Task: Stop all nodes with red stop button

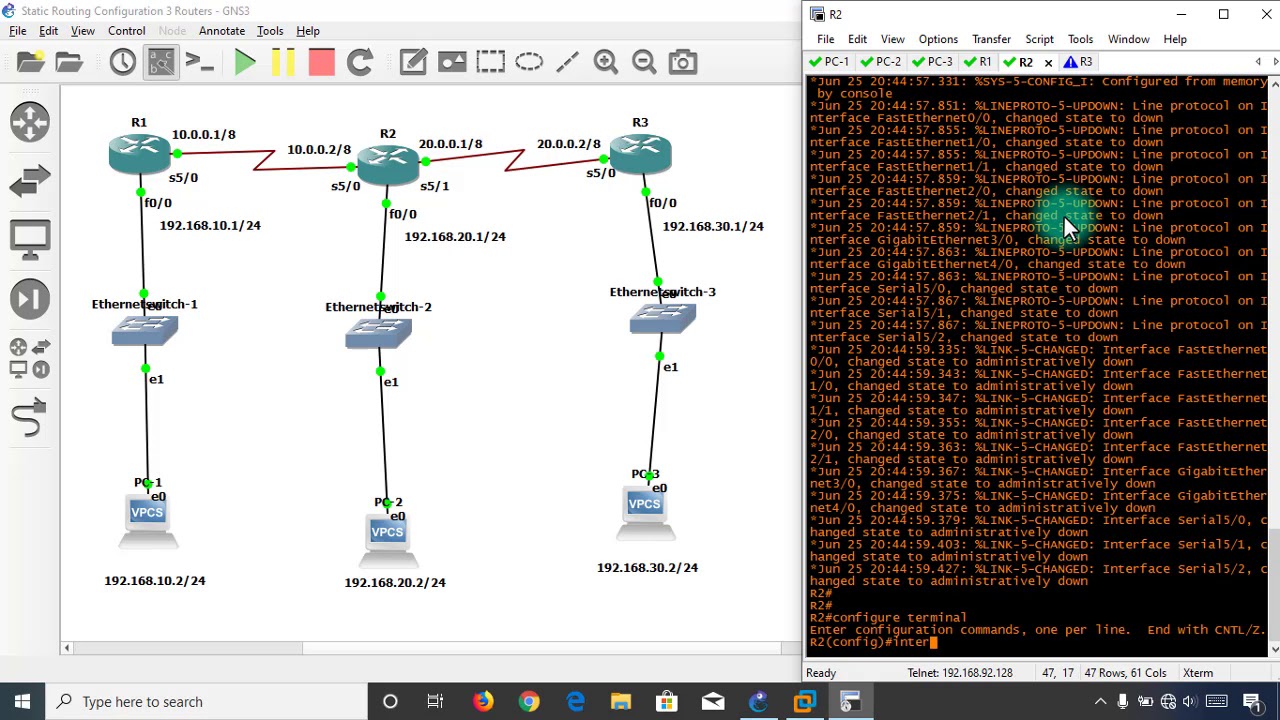Action: pos(321,62)
